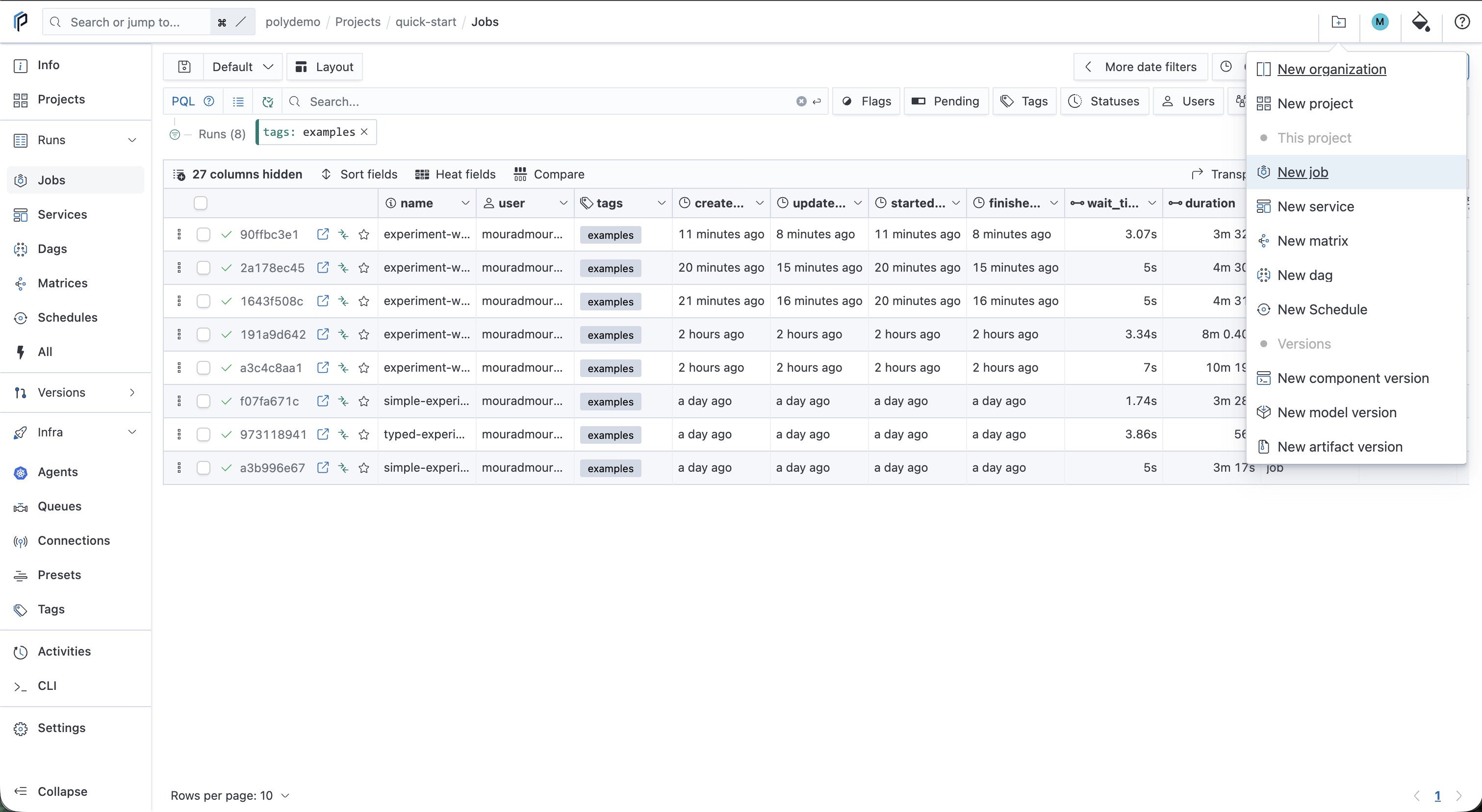Screen dimensions: 1482x812
Task: Collapse the sidebar
Action: 76,791
